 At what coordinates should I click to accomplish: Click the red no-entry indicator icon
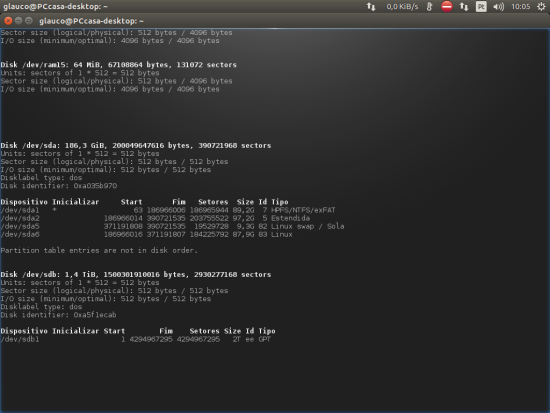click(447, 6)
